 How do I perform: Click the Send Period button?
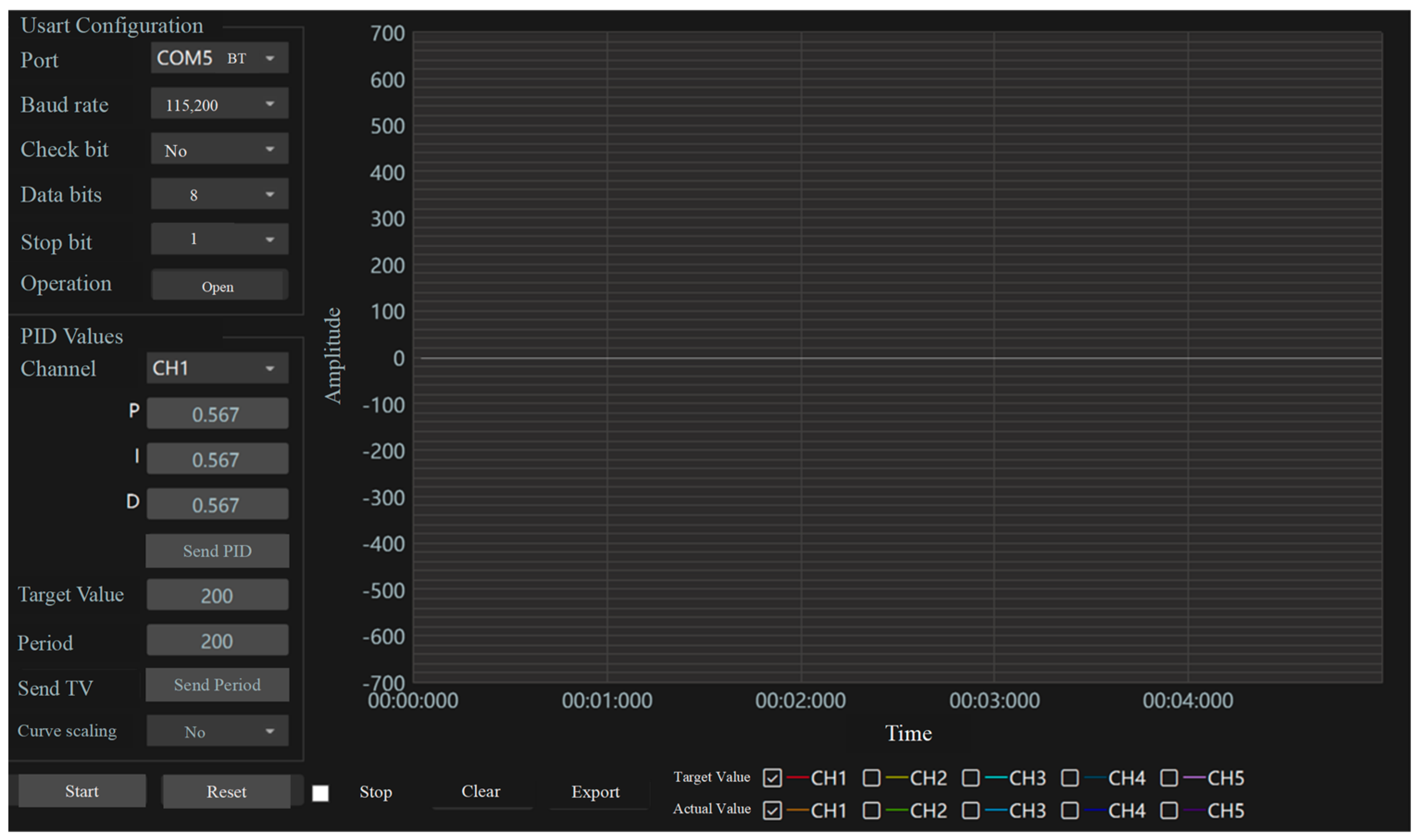[x=218, y=685]
